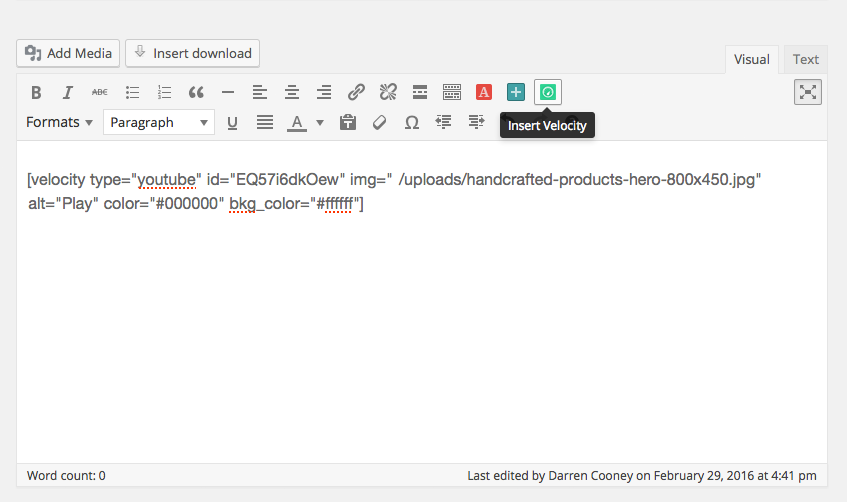Insert special character omega
The height and width of the screenshot is (502, 847).
412,123
